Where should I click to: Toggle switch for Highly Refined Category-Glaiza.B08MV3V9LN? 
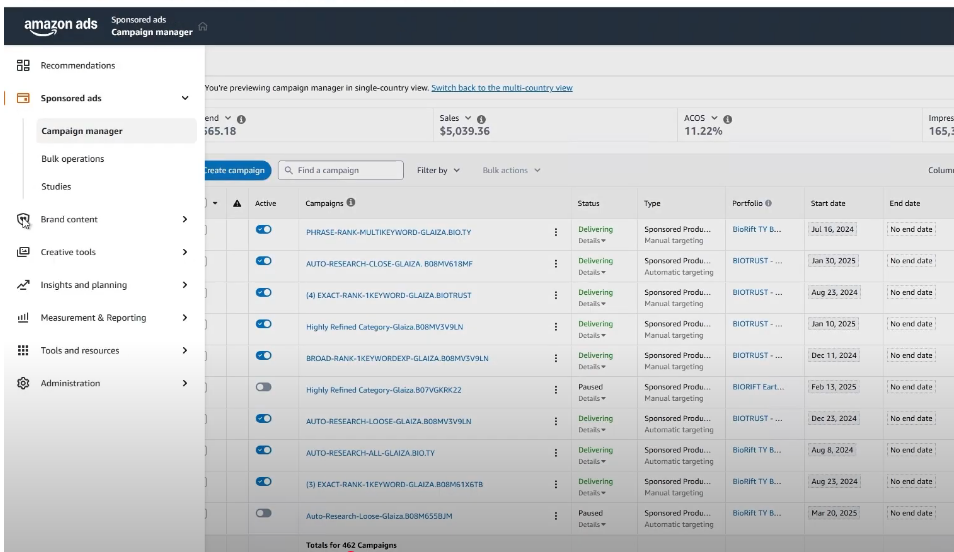263,324
